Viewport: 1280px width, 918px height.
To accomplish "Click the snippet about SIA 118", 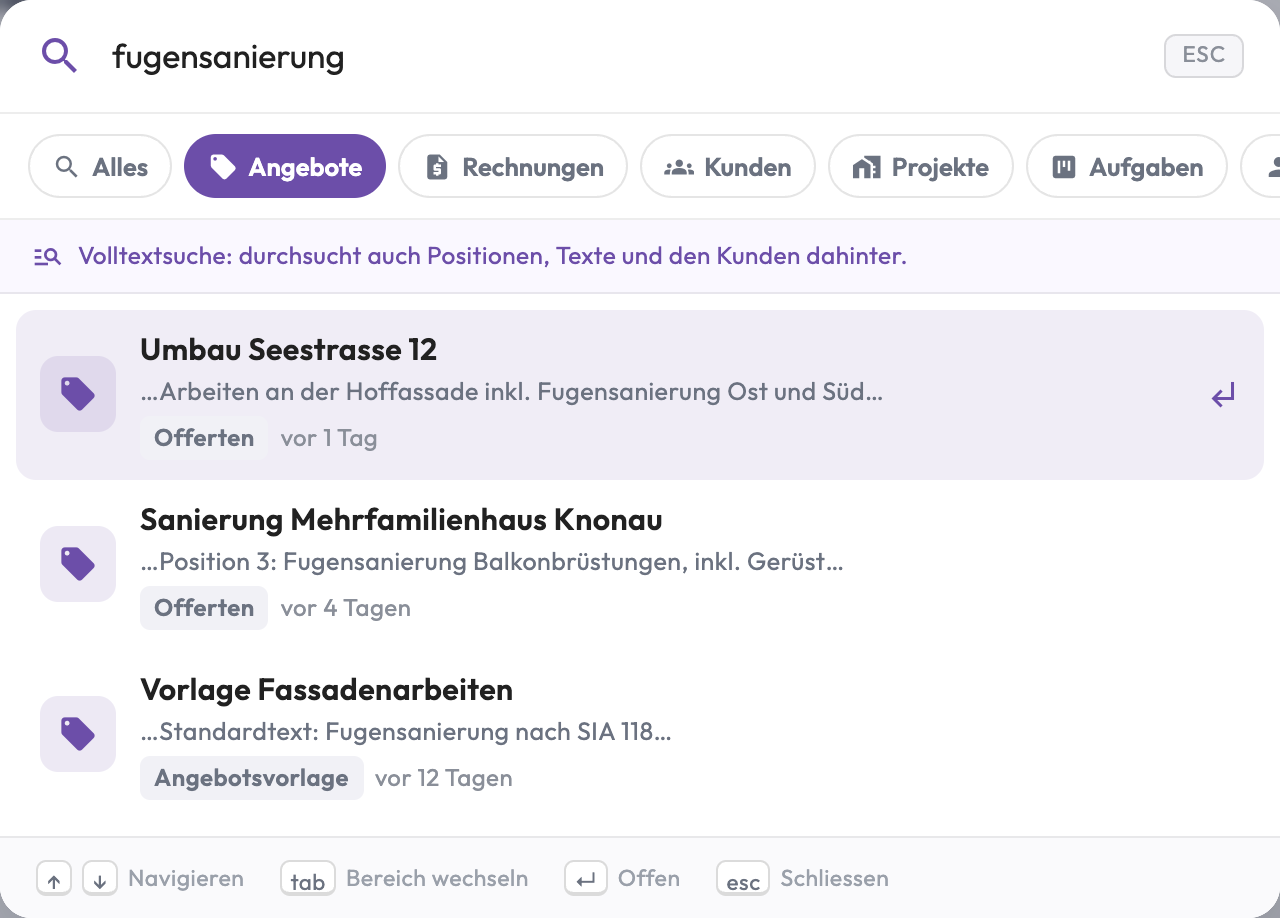I will click(x=405, y=732).
